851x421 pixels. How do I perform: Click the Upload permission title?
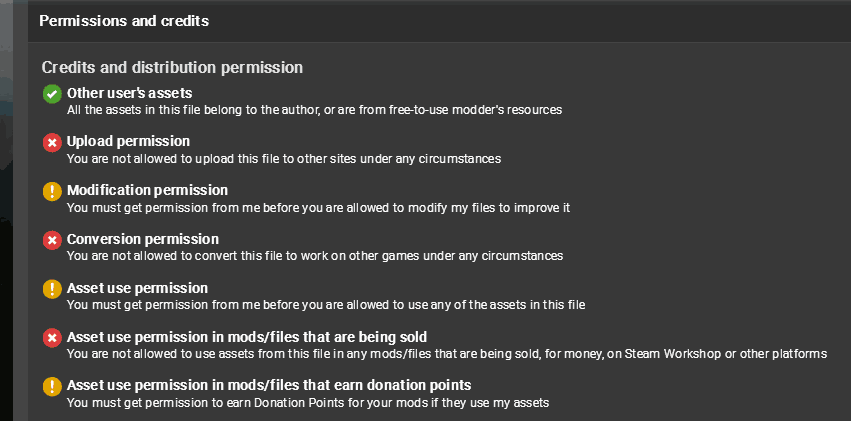(129, 142)
